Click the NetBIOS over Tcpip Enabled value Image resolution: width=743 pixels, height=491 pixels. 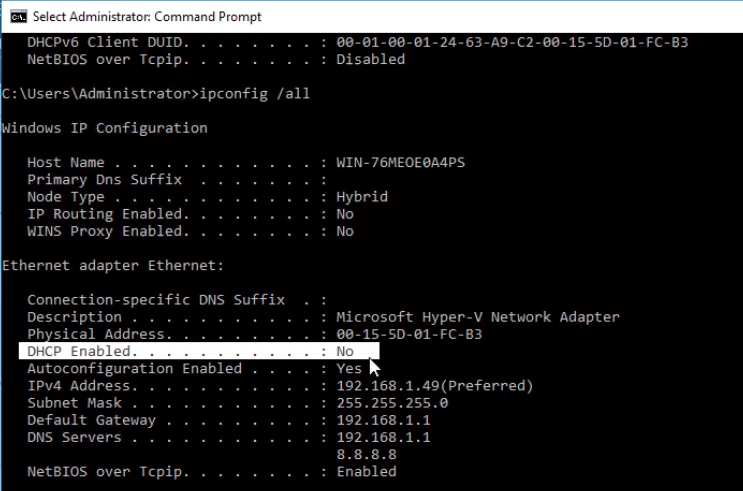367,472
